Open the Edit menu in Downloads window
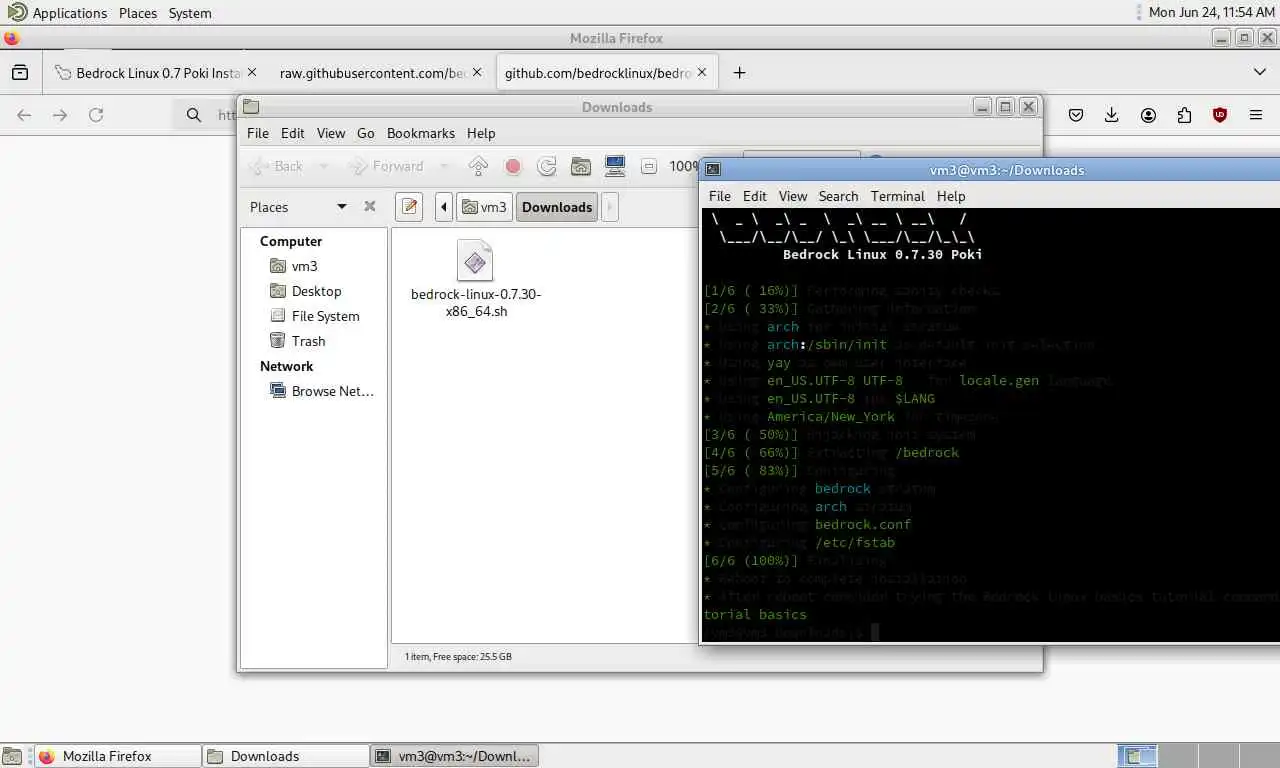 coord(292,133)
